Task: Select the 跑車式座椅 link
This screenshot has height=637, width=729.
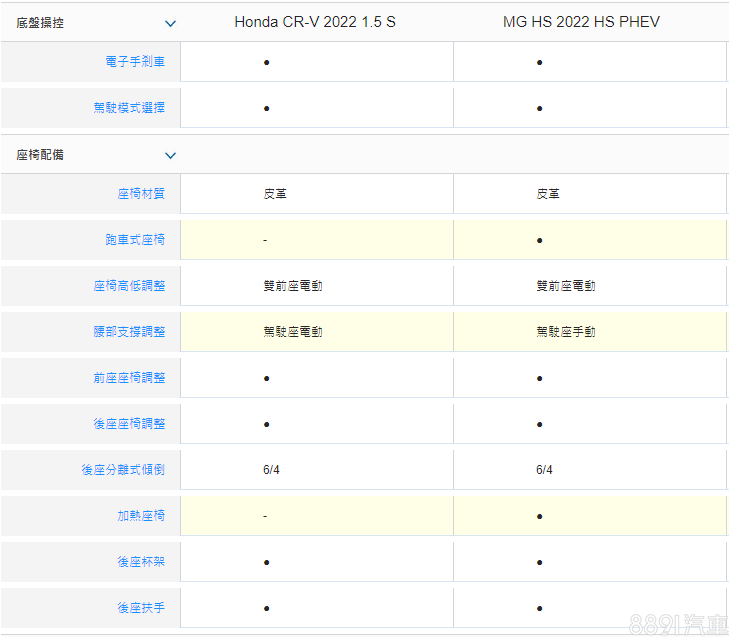Action: (135, 240)
